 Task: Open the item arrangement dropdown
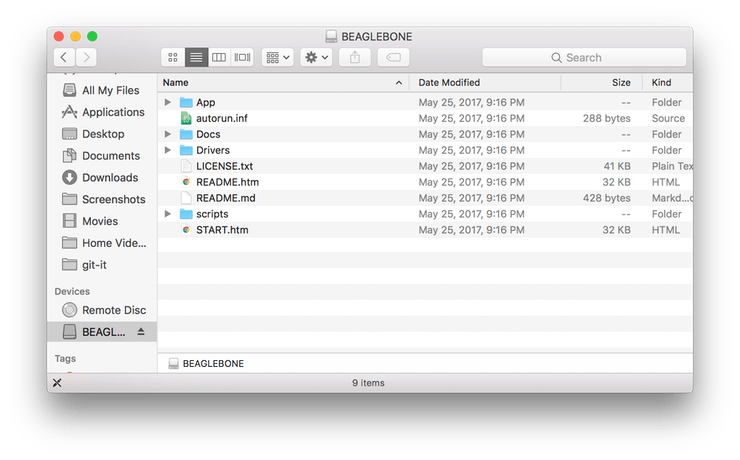[x=278, y=58]
